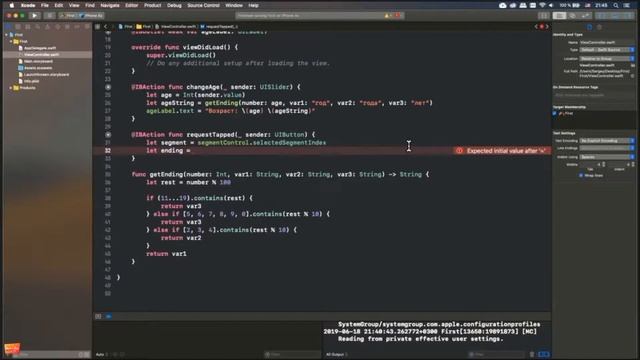Run the project with the Play button

coord(35,16)
